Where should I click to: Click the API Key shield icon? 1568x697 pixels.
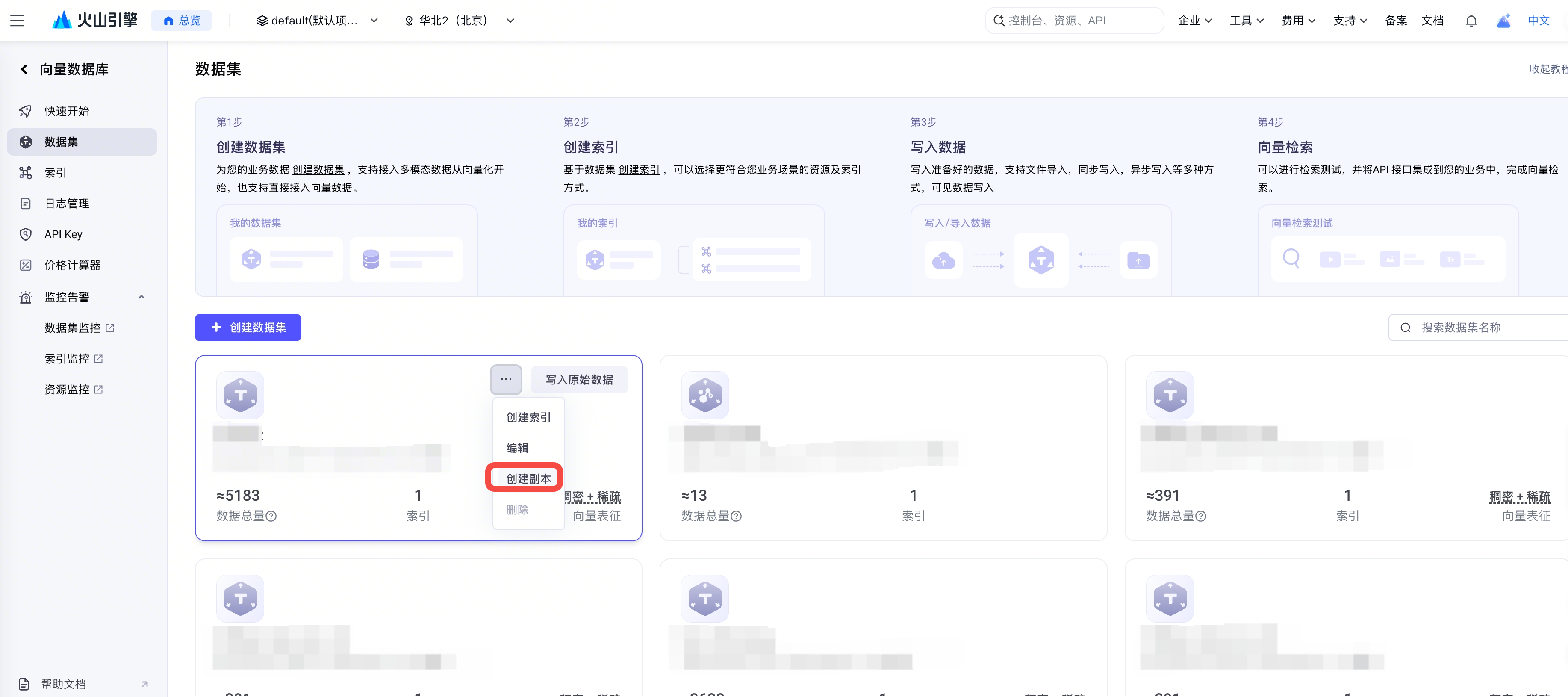pyautogui.click(x=26, y=234)
